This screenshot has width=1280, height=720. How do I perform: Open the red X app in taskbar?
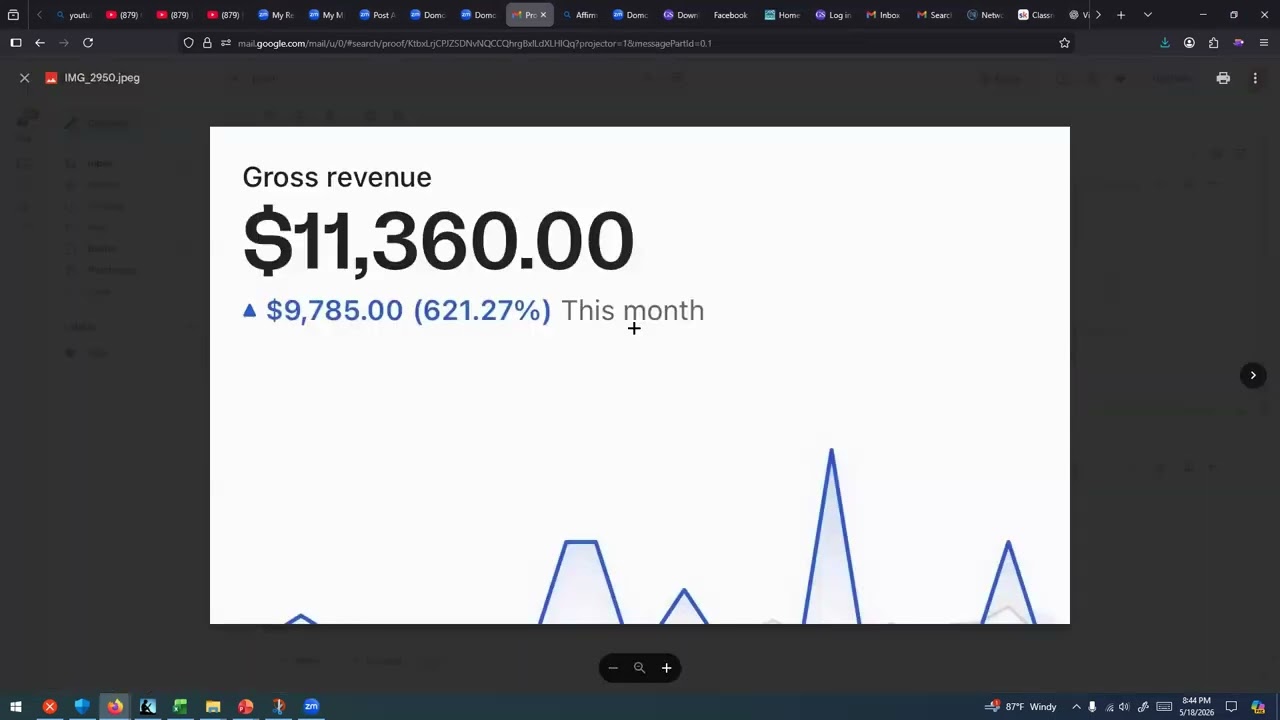(x=49, y=707)
